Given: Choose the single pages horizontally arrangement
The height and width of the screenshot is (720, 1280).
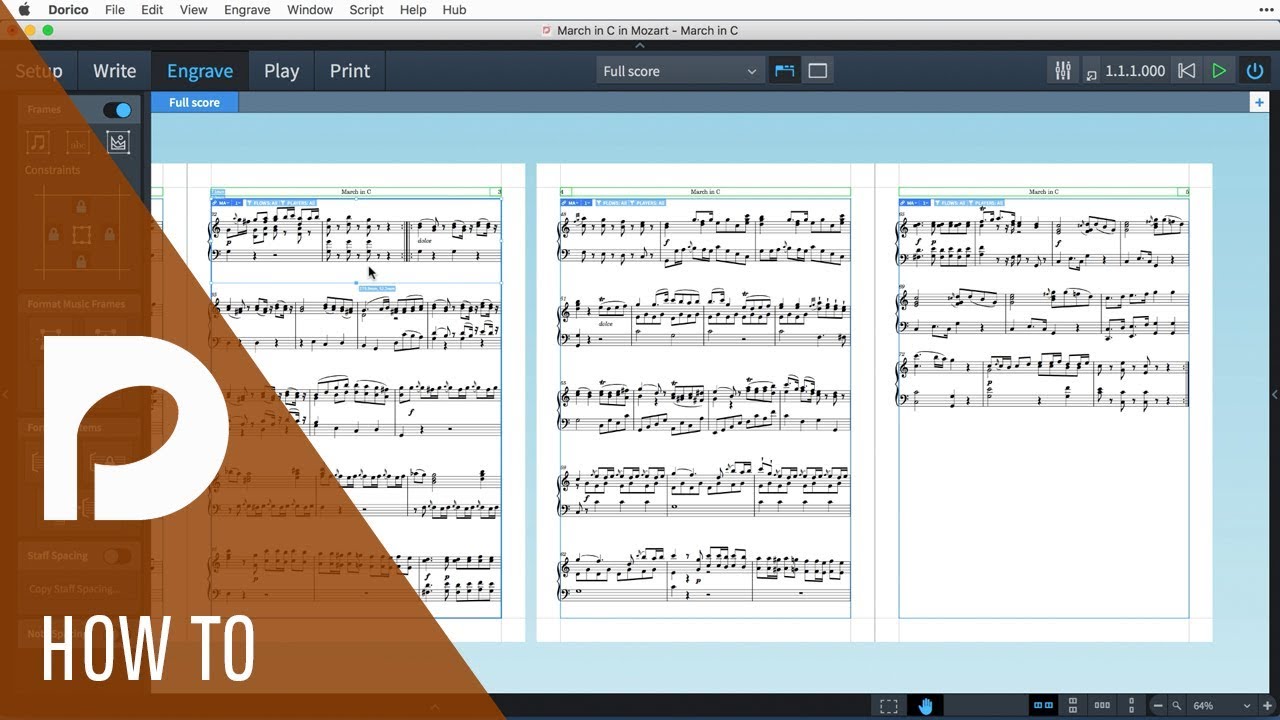Looking at the screenshot, I should pyautogui.click(x=1102, y=706).
